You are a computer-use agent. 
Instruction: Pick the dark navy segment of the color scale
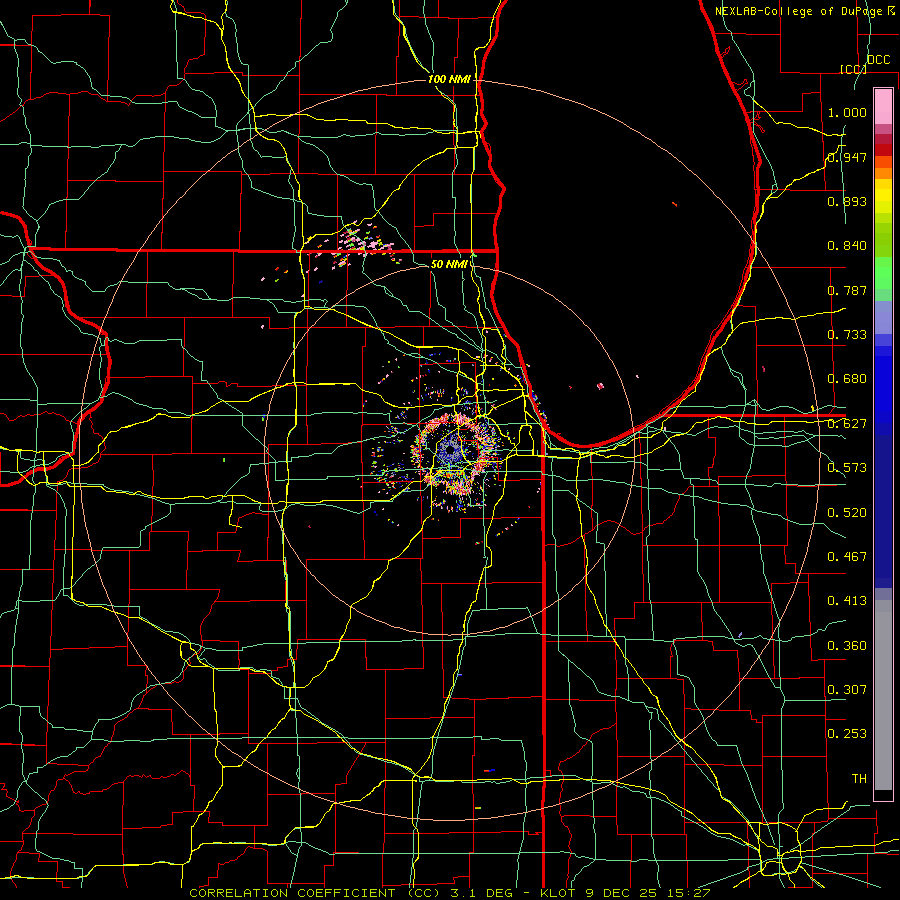tap(883, 511)
